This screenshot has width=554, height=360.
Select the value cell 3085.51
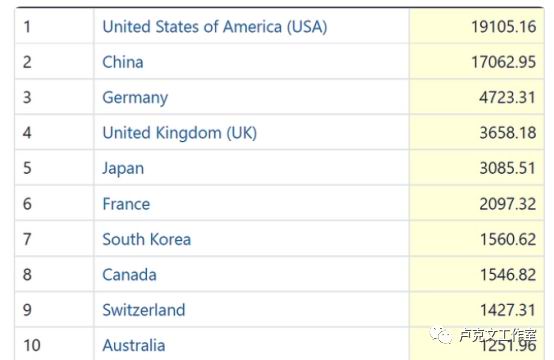477,168
